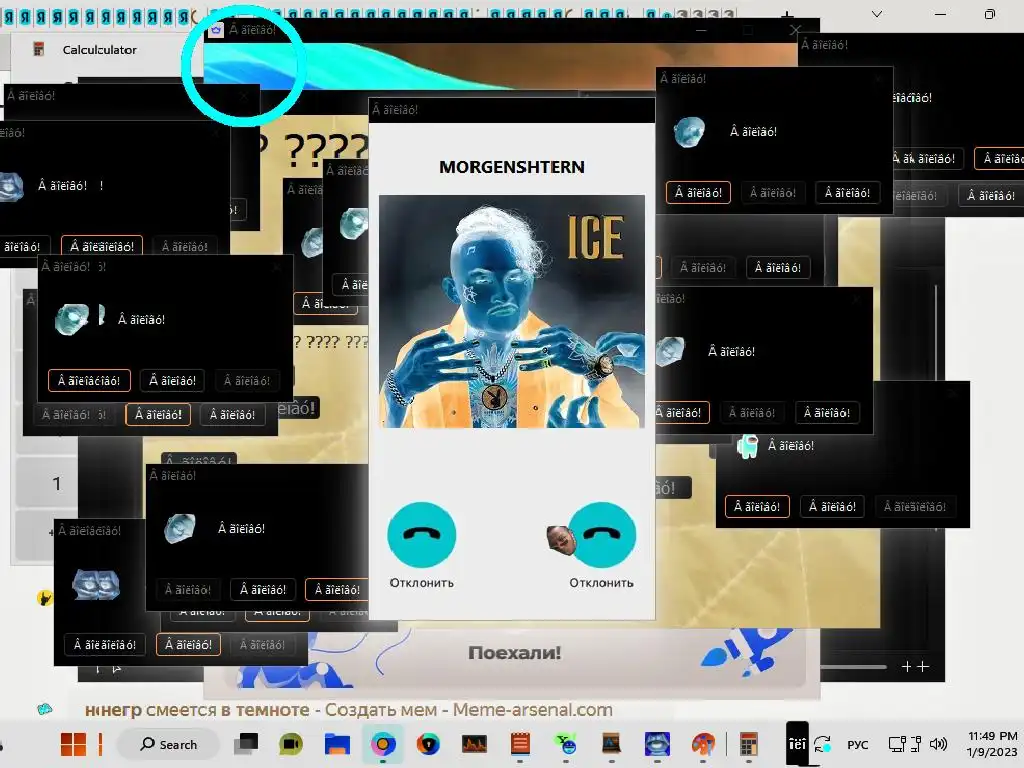Screen dimensions: 1024x768
Task: Click the highlighted browser icon on the taskbar
Action: pyautogui.click(x=383, y=744)
